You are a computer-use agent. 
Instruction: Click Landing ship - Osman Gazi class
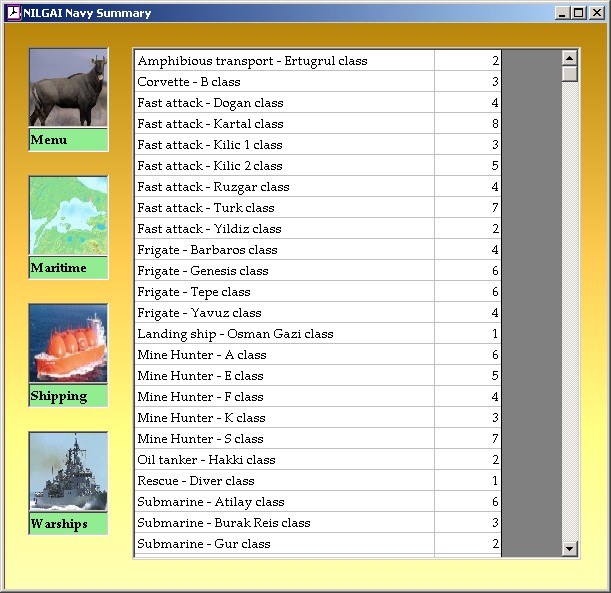(285, 334)
